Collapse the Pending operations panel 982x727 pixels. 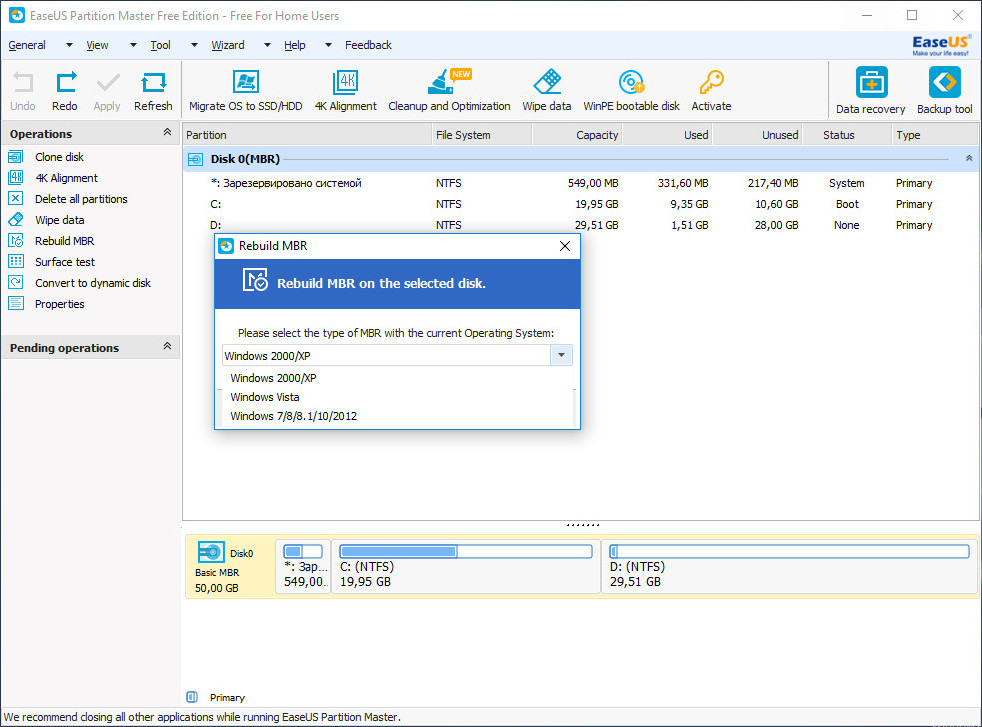[167, 346]
